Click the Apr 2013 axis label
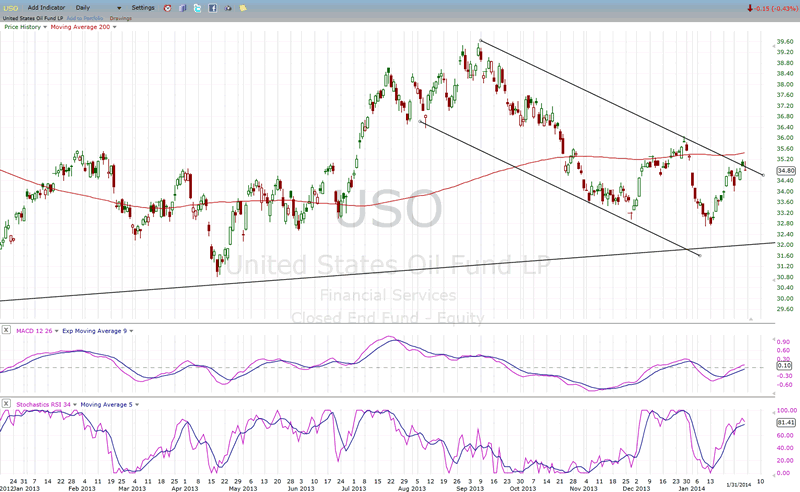Viewport: 800px width, 492px height. point(184,488)
